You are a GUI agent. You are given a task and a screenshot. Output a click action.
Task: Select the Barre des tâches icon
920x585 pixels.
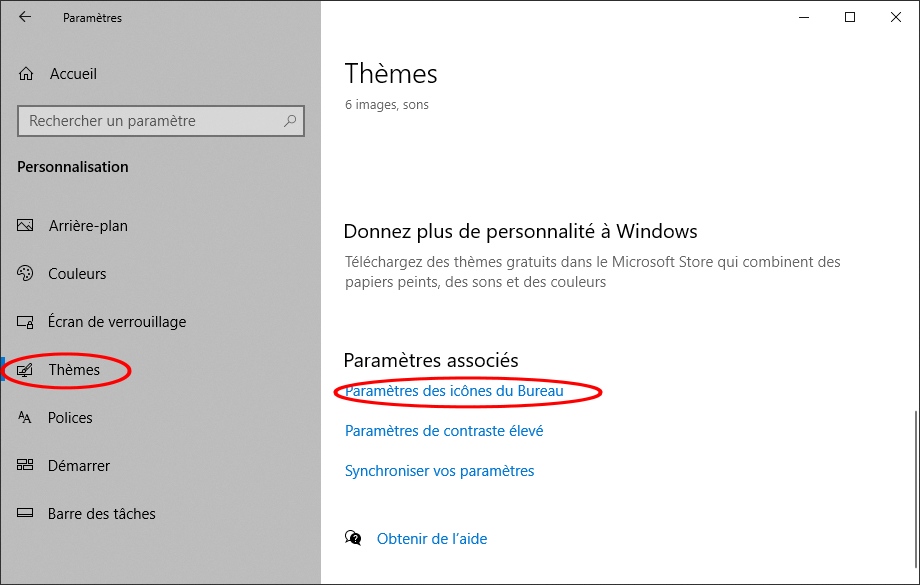point(25,513)
